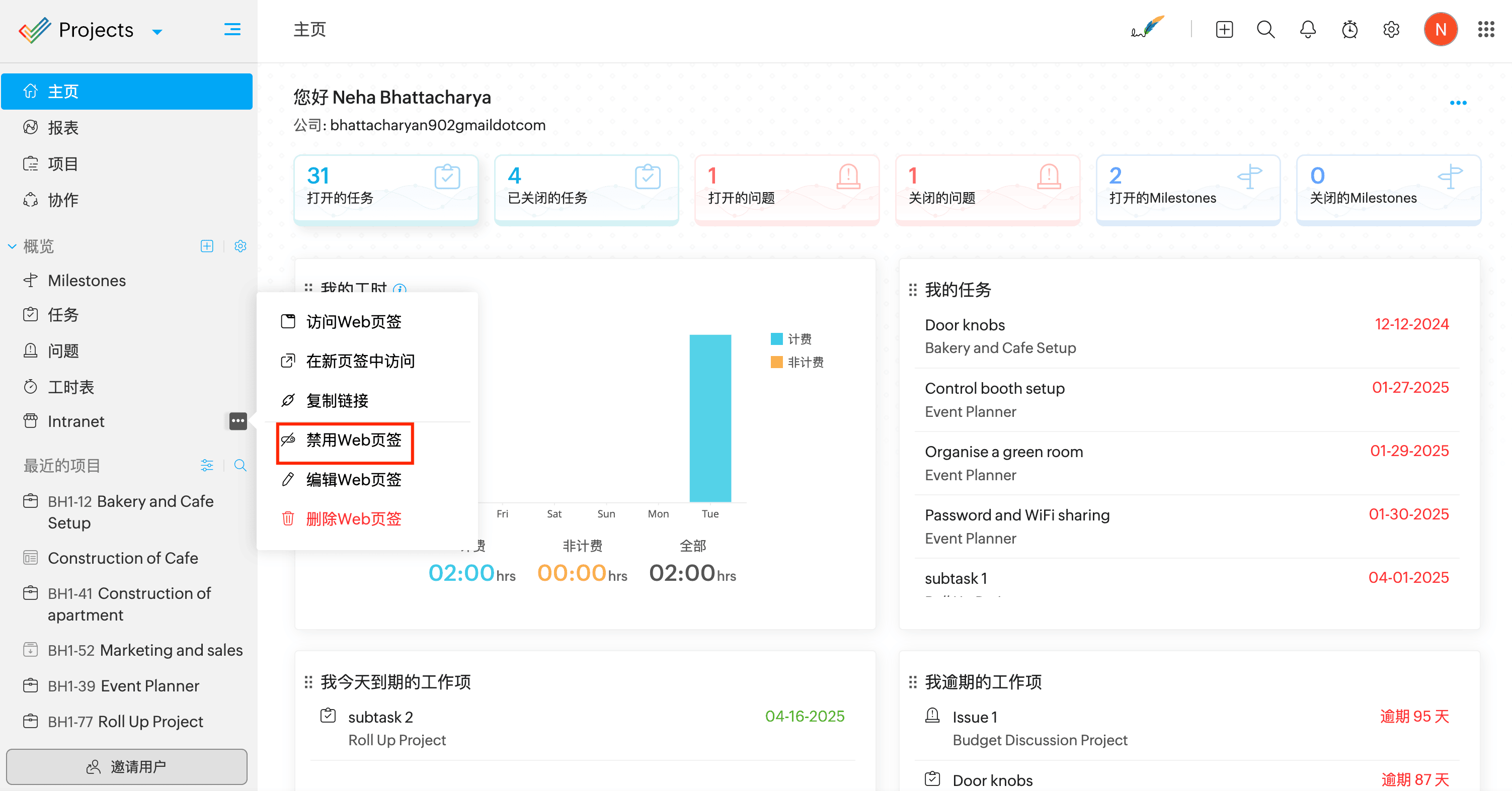1512x791 pixels.
Task: Choose 删除Web页签 from context menu
Action: [x=353, y=519]
